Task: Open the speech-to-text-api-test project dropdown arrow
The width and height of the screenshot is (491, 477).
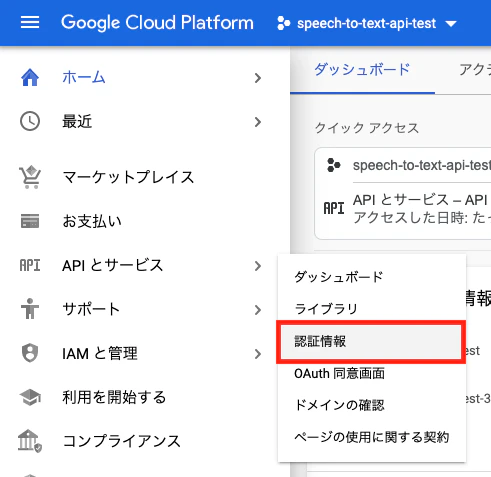Action: coord(451,24)
